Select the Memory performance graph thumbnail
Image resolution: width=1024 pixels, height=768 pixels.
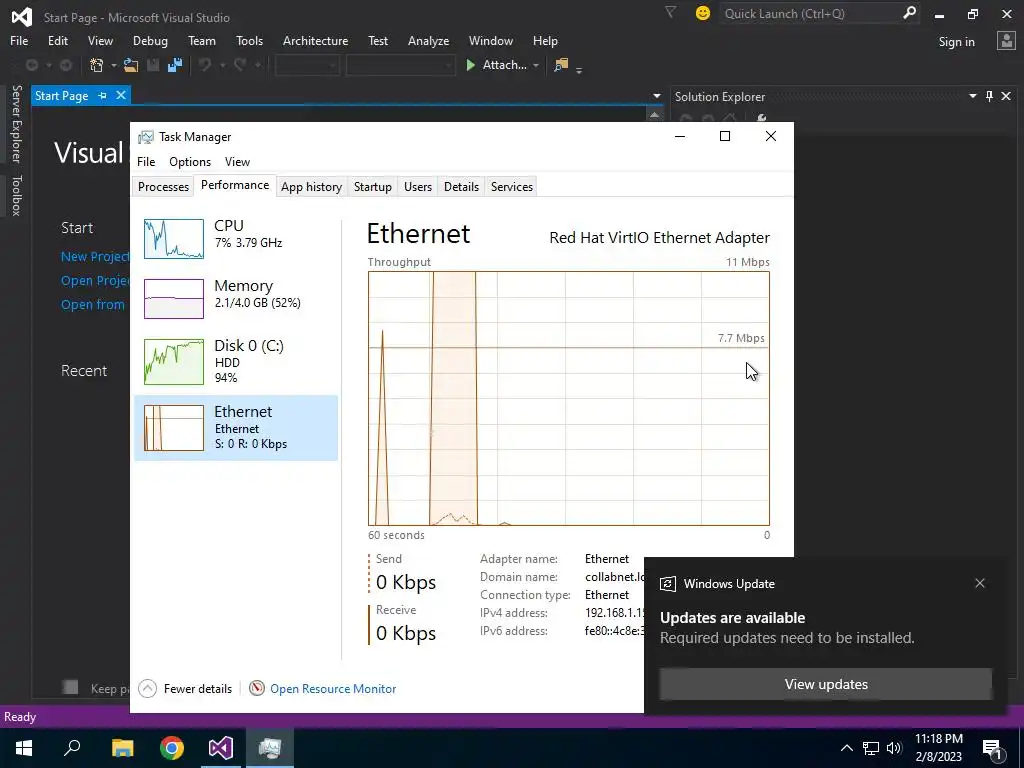[174, 299]
